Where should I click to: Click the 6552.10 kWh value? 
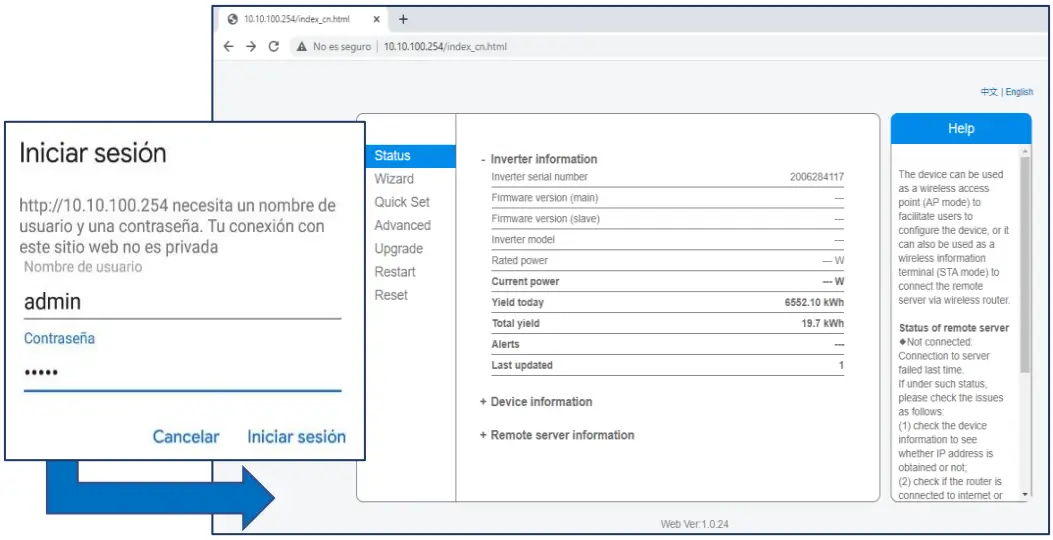point(814,303)
